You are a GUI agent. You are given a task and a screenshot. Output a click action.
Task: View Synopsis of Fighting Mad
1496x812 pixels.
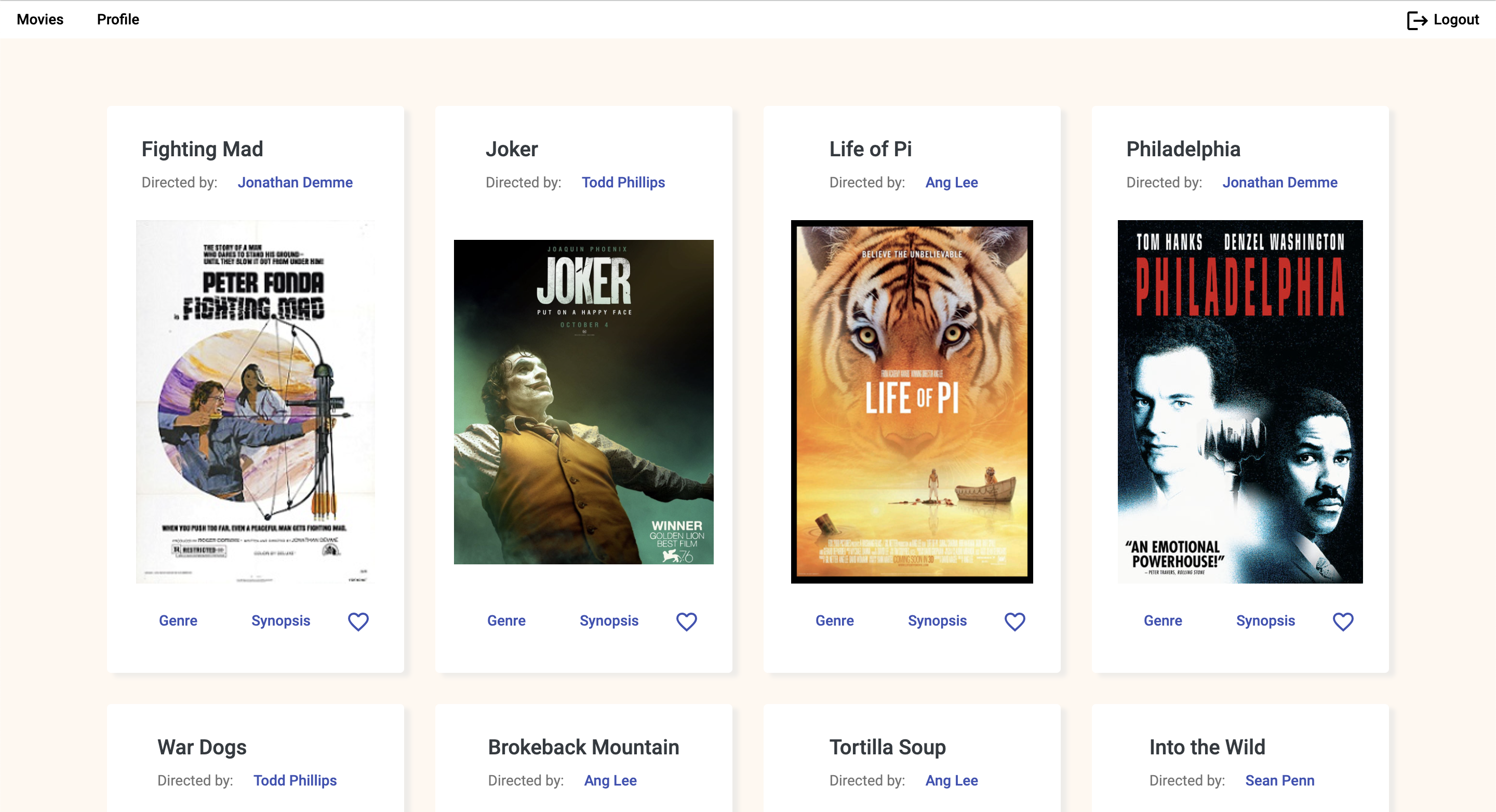coord(280,620)
